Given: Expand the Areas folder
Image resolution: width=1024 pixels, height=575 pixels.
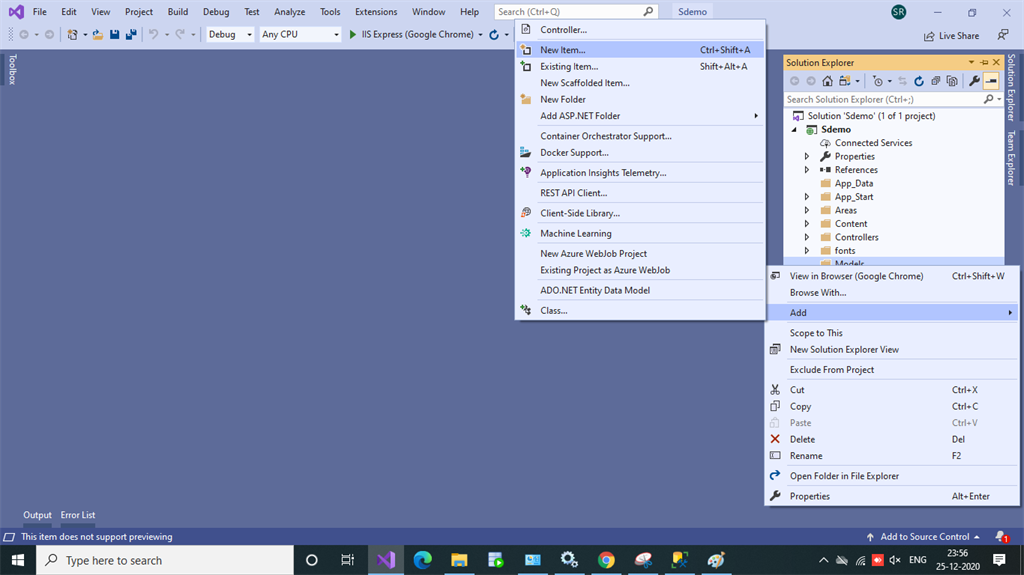Looking at the screenshot, I should pos(807,210).
